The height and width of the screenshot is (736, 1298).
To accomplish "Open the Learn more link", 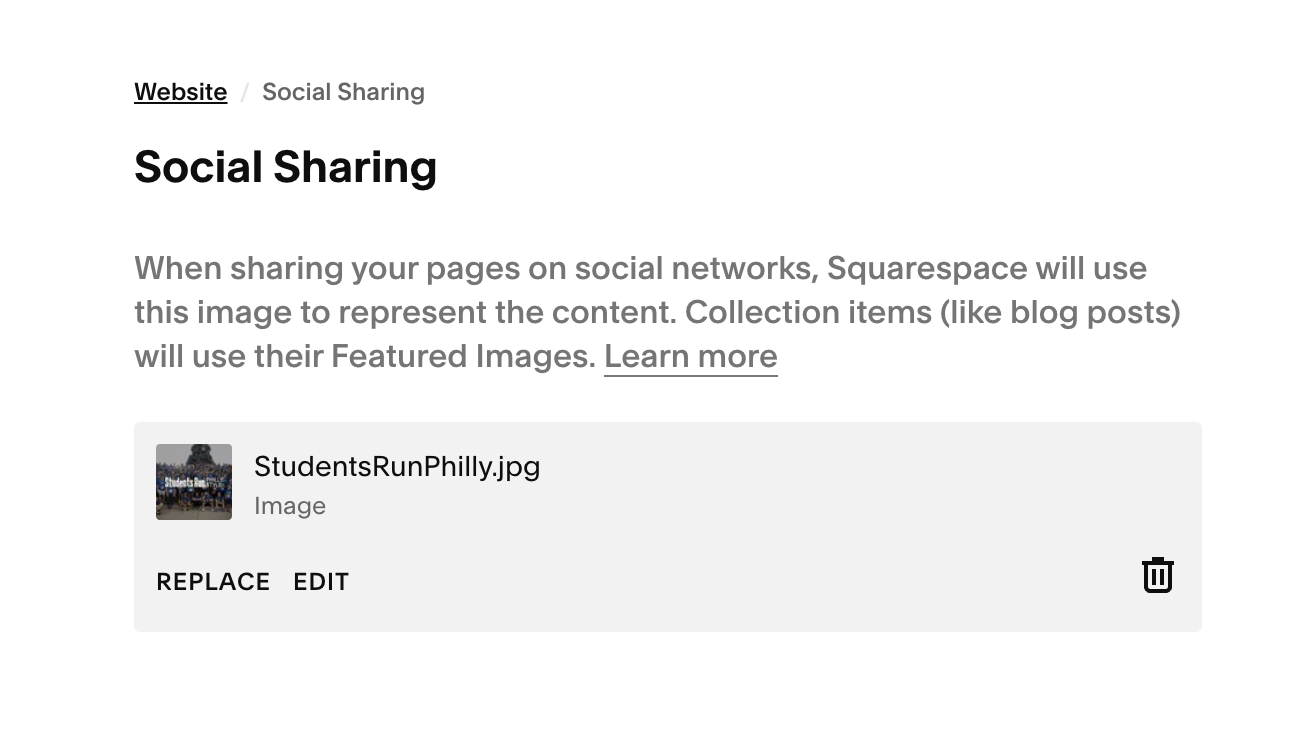I will point(691,356).
